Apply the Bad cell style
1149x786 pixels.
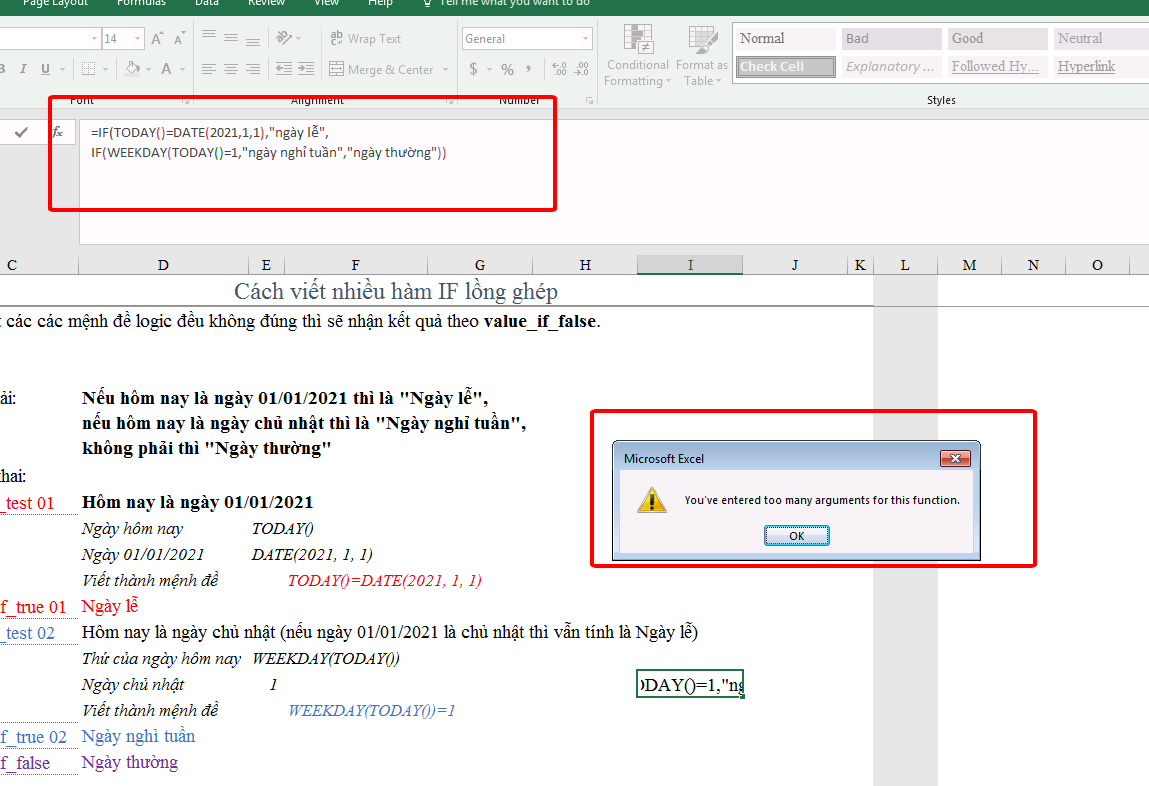point(891,38)
